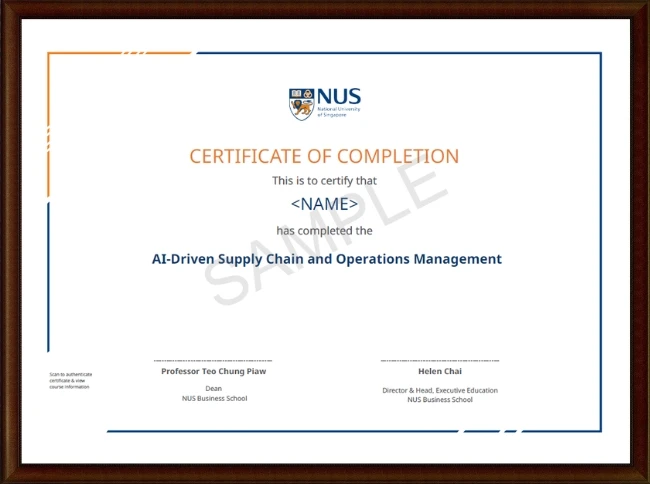Select the <NAME> placeholder text

tap(324, 204)
